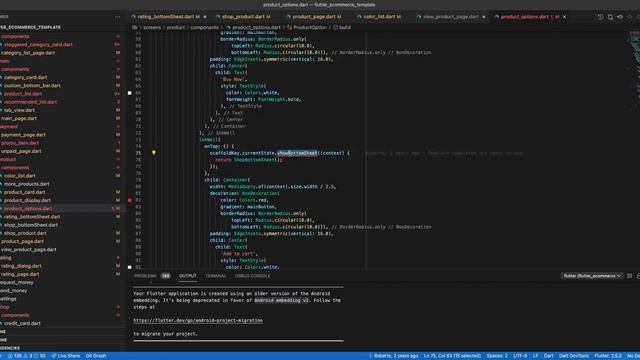
Task: Click the git blame Roberts status entry
Action: (393, 356)
